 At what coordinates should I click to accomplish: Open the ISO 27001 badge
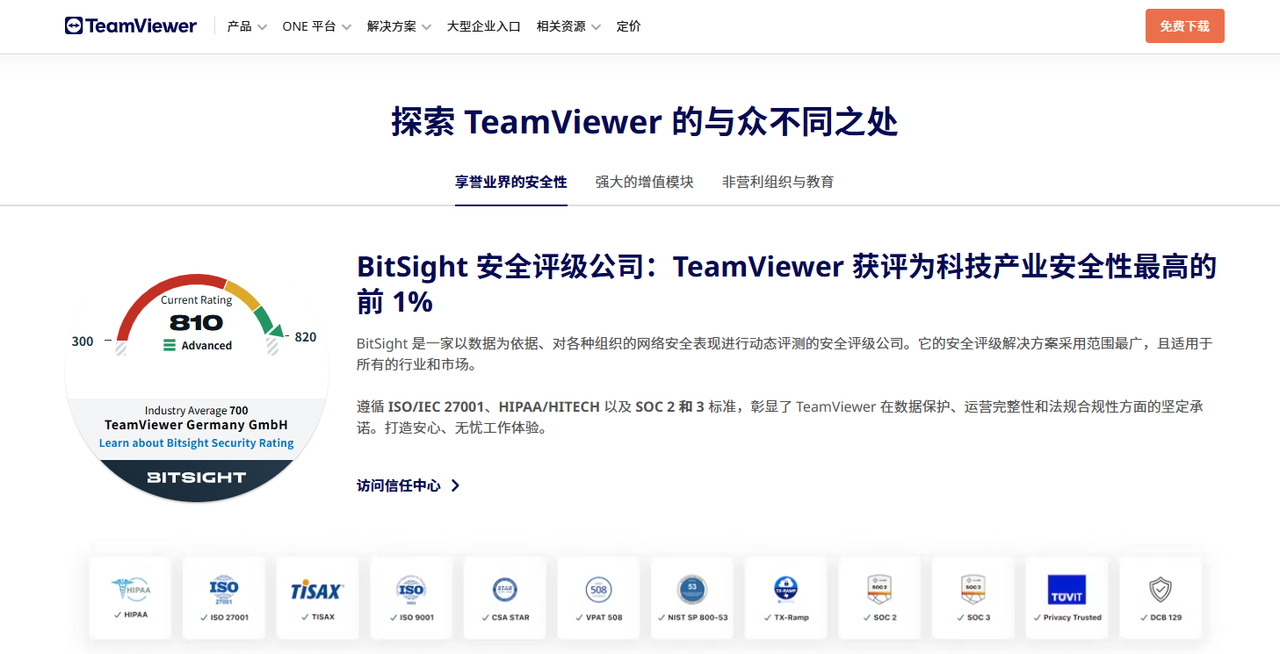(x=224, y=598)
